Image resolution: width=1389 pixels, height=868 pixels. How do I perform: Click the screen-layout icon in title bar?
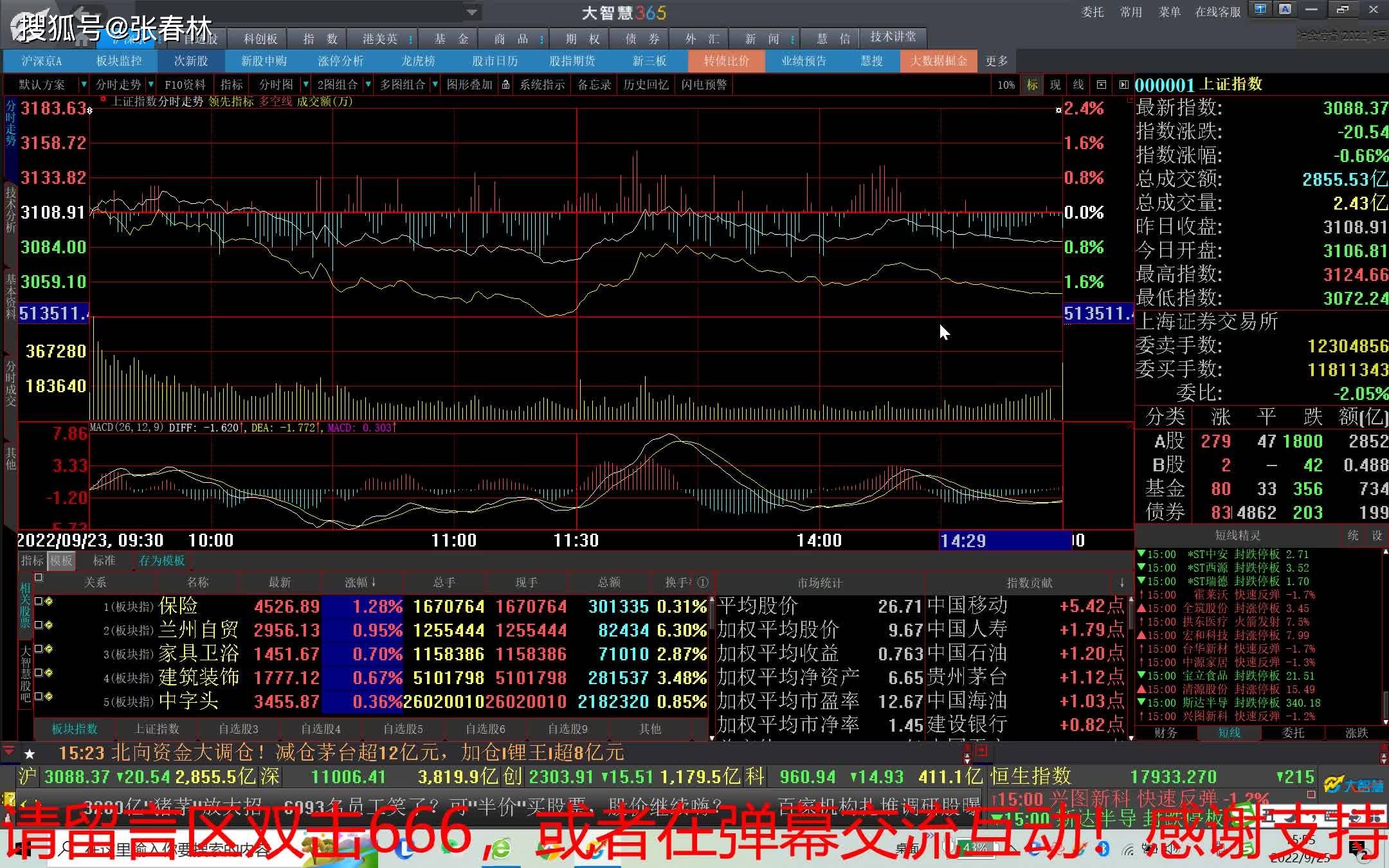pos(1260,10)
